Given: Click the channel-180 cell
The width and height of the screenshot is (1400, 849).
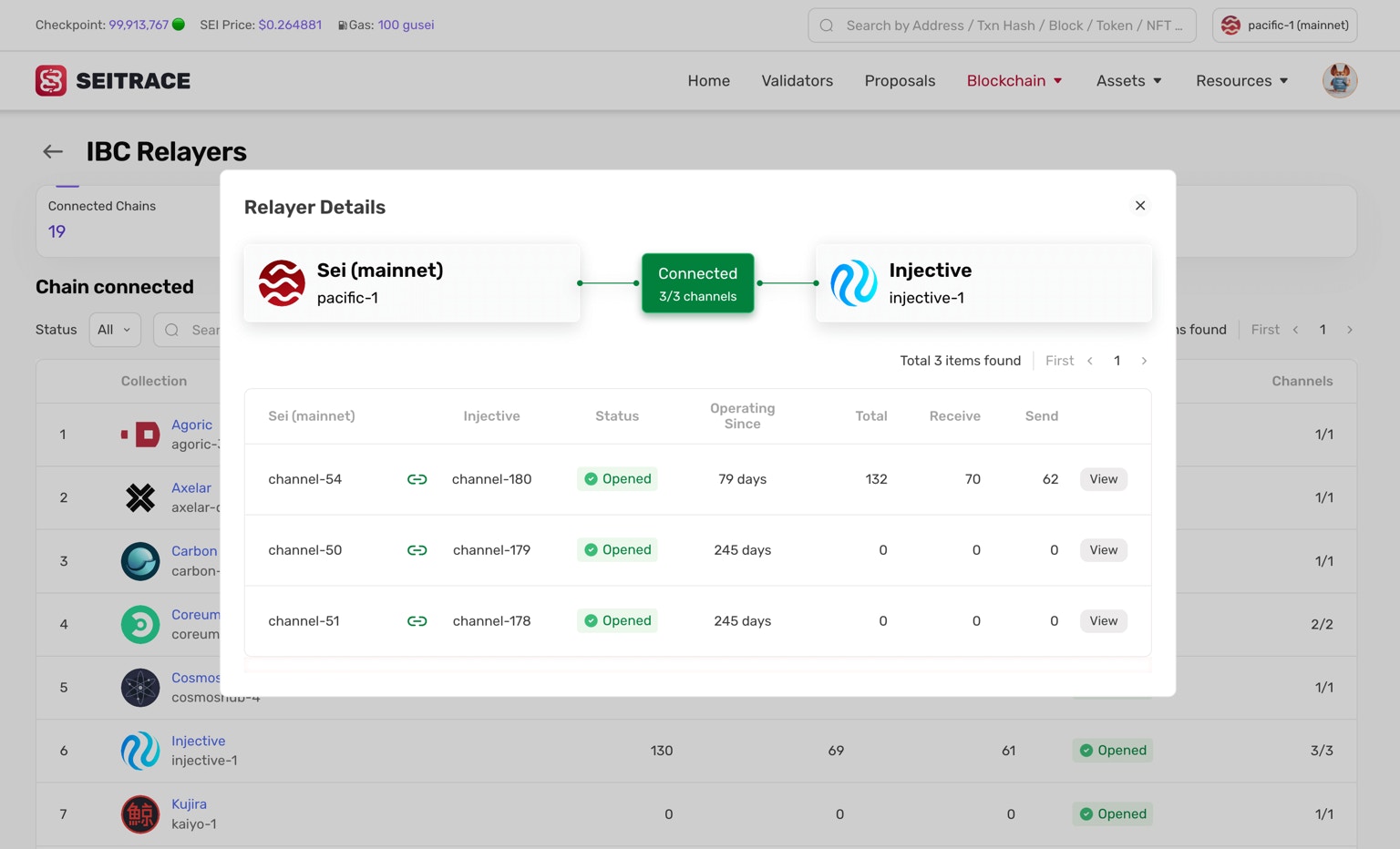Looking at the screenshot, I should 491,479.
